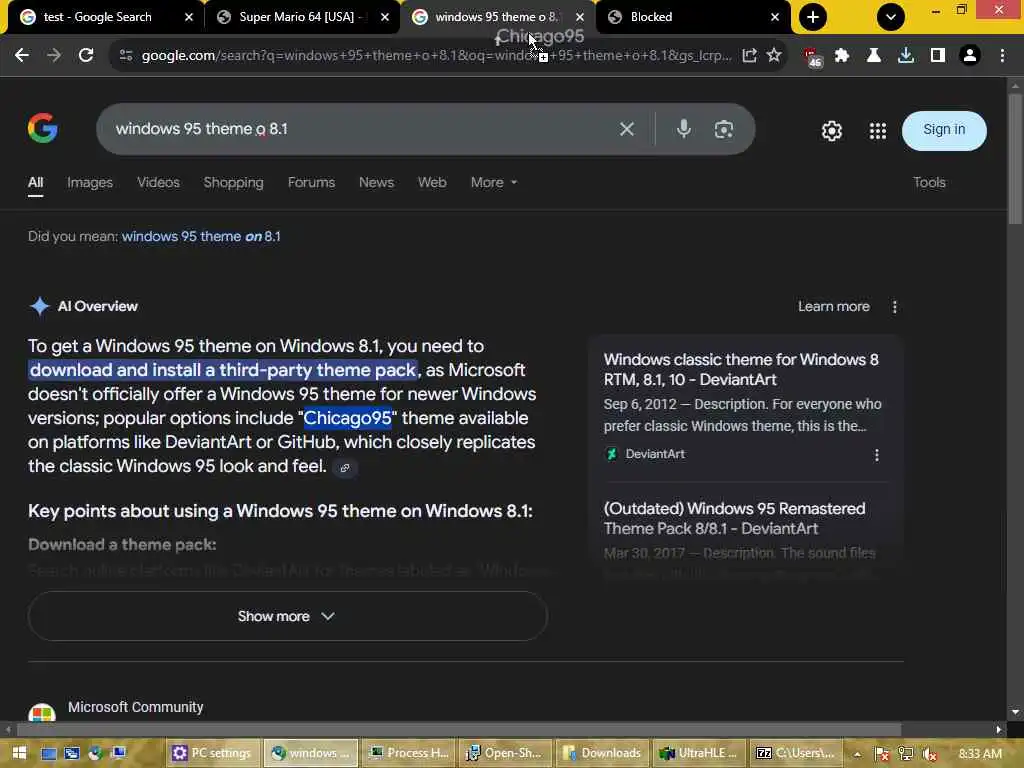
Task: Sign in to Google account
Action: [x=944, y=130]
